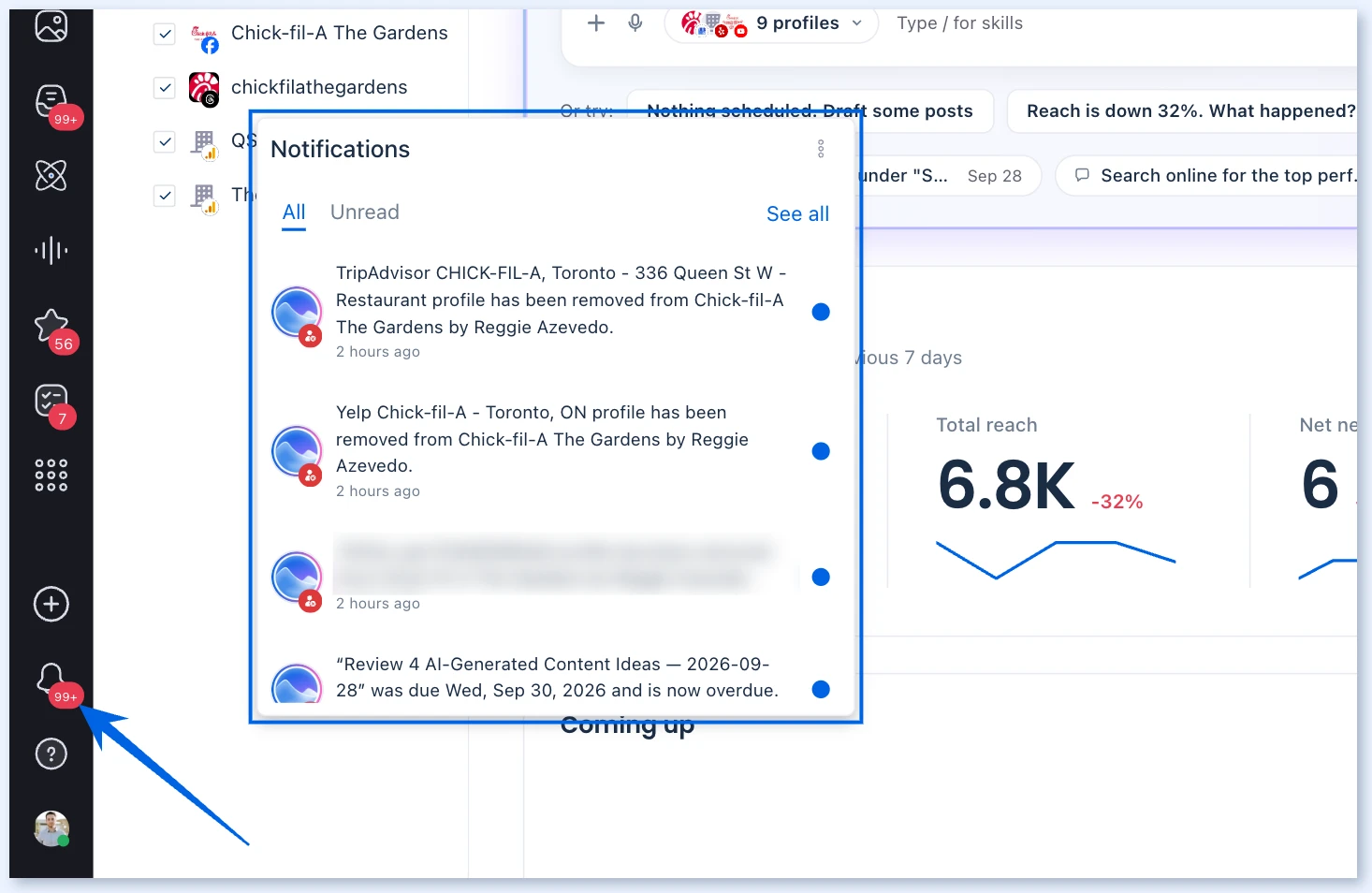Click the create plus circle icon in sidebar
The height and width of the screenshot is (893, 1372).
pyautogui.click(x=51, y=604)
